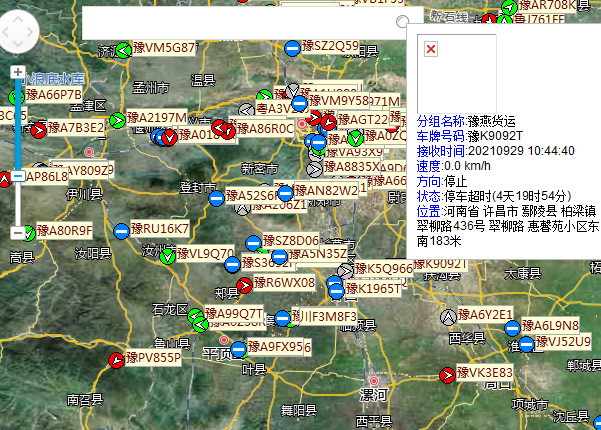Zoom in with the plus button

[x=17, y=72]
